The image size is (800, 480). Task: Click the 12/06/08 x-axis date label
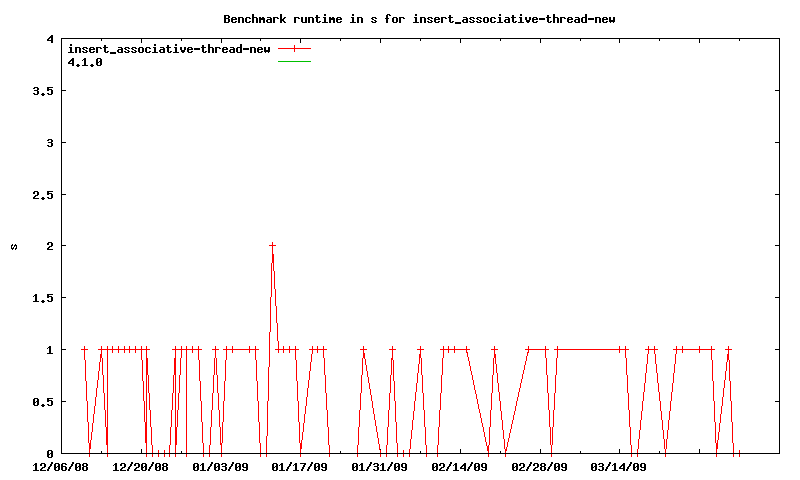click(60, 466)
